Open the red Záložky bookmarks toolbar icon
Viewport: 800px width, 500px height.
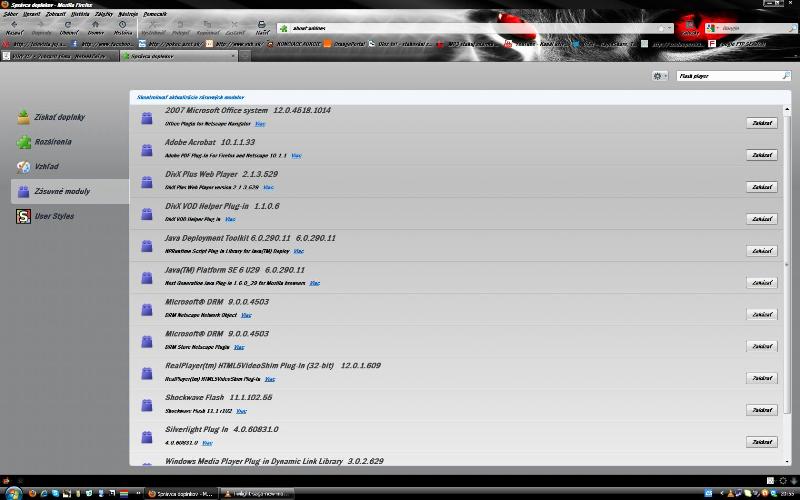pos(690,25)
